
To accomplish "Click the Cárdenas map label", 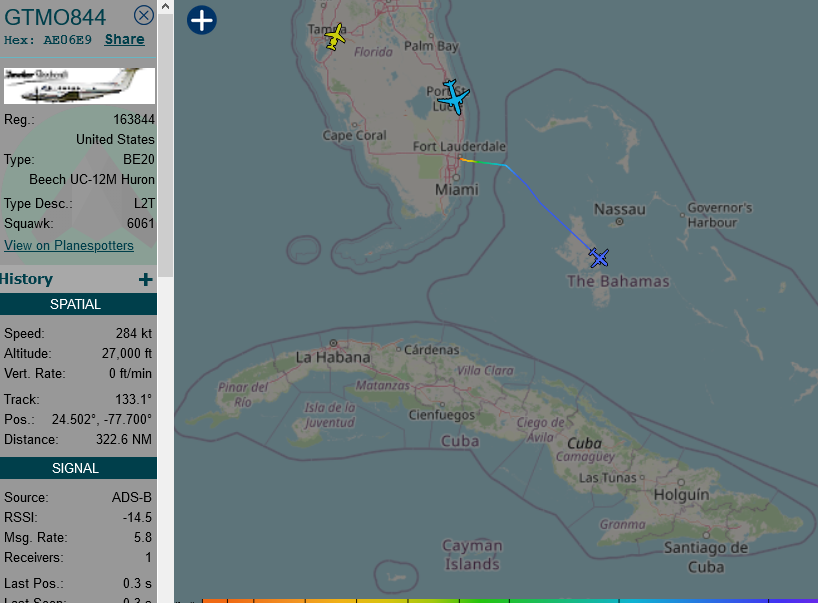I will [x=431, y=349].
